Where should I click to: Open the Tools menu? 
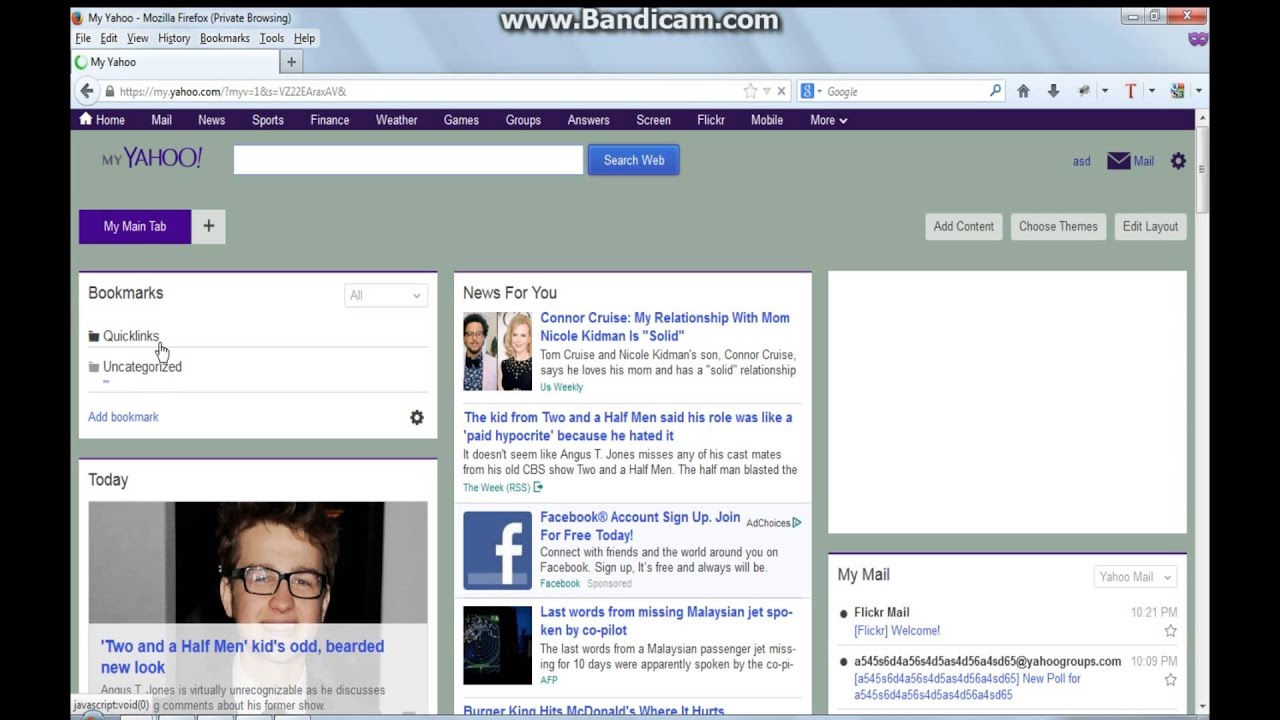pyautogui.click(x=272, y=38)
